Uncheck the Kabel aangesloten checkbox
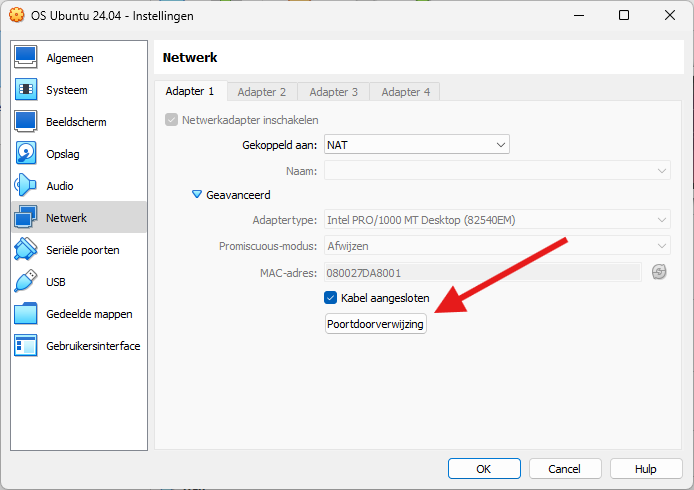The image size is (694, 490). pyautogui.click(x=331, y=298)
